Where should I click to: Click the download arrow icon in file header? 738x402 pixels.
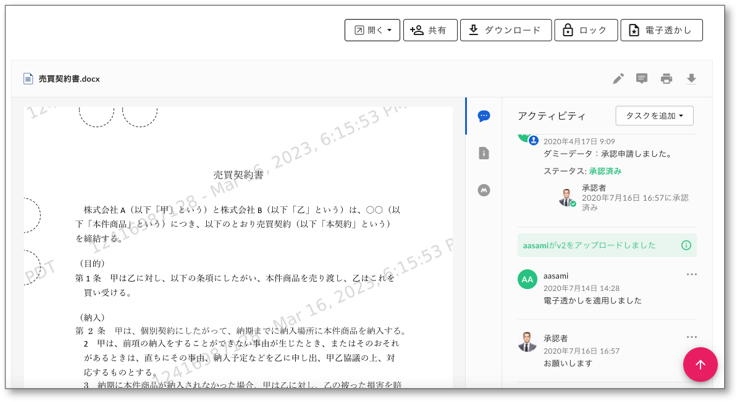point(691,79)
